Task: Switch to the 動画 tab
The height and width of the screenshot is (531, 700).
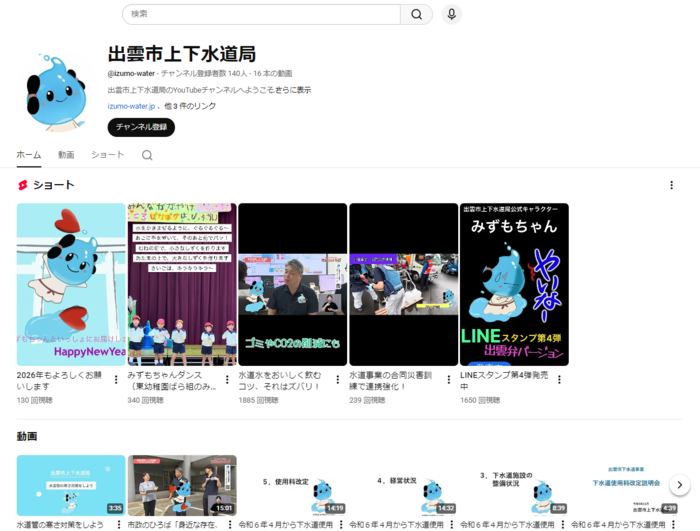Action: point(66,155)
